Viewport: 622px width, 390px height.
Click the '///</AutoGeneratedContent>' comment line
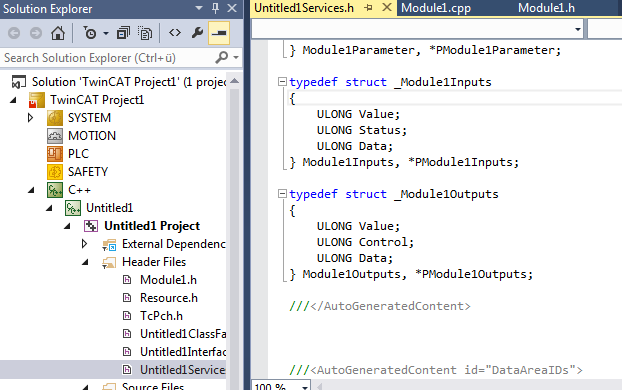click(380, 306)
